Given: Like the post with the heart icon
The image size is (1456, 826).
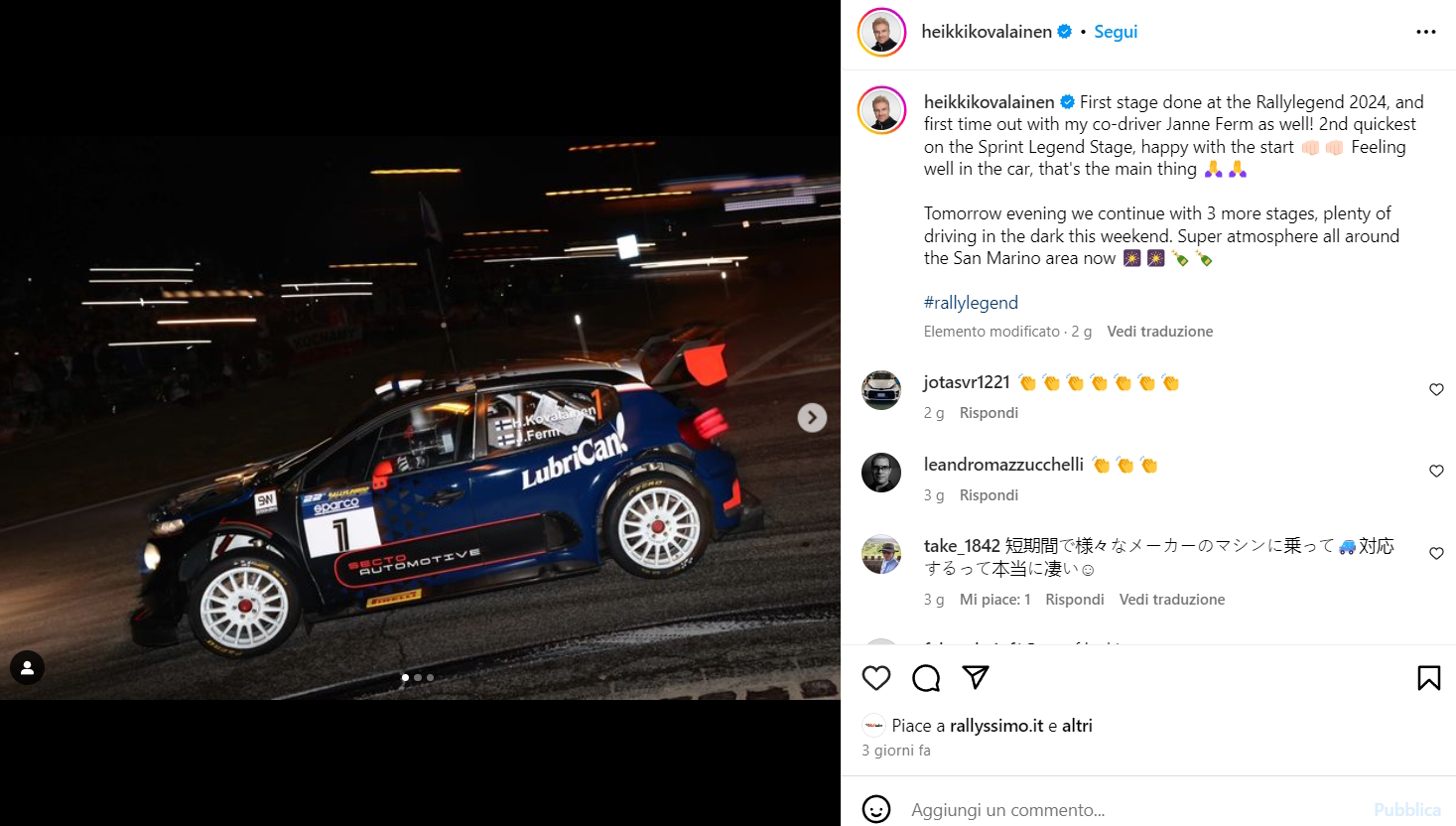Looking at the screenshot, I should pos(876,678).
